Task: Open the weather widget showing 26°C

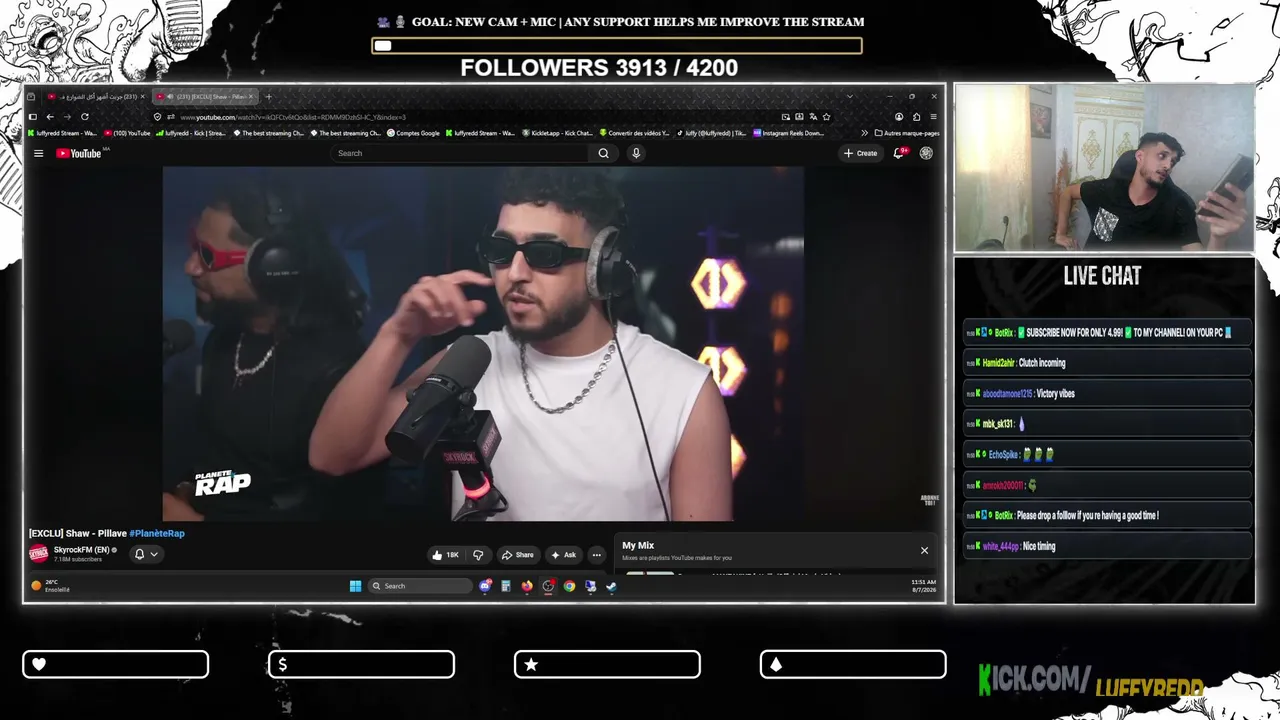Action: pyautogui.click(x=51, y=586)
